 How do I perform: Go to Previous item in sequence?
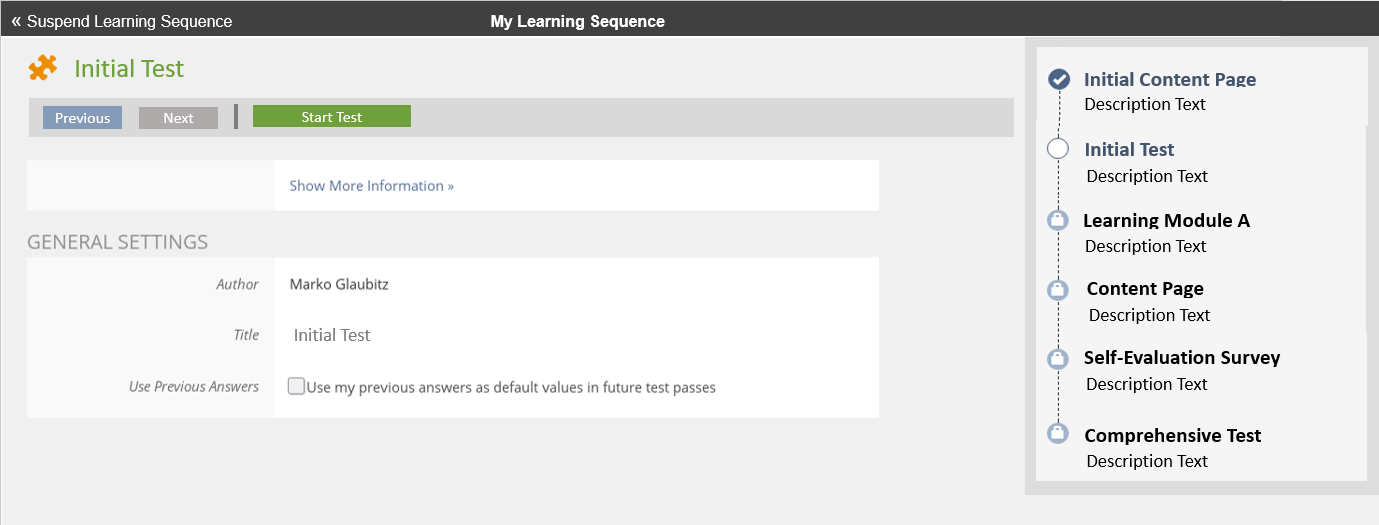click(x=82, y=118)
